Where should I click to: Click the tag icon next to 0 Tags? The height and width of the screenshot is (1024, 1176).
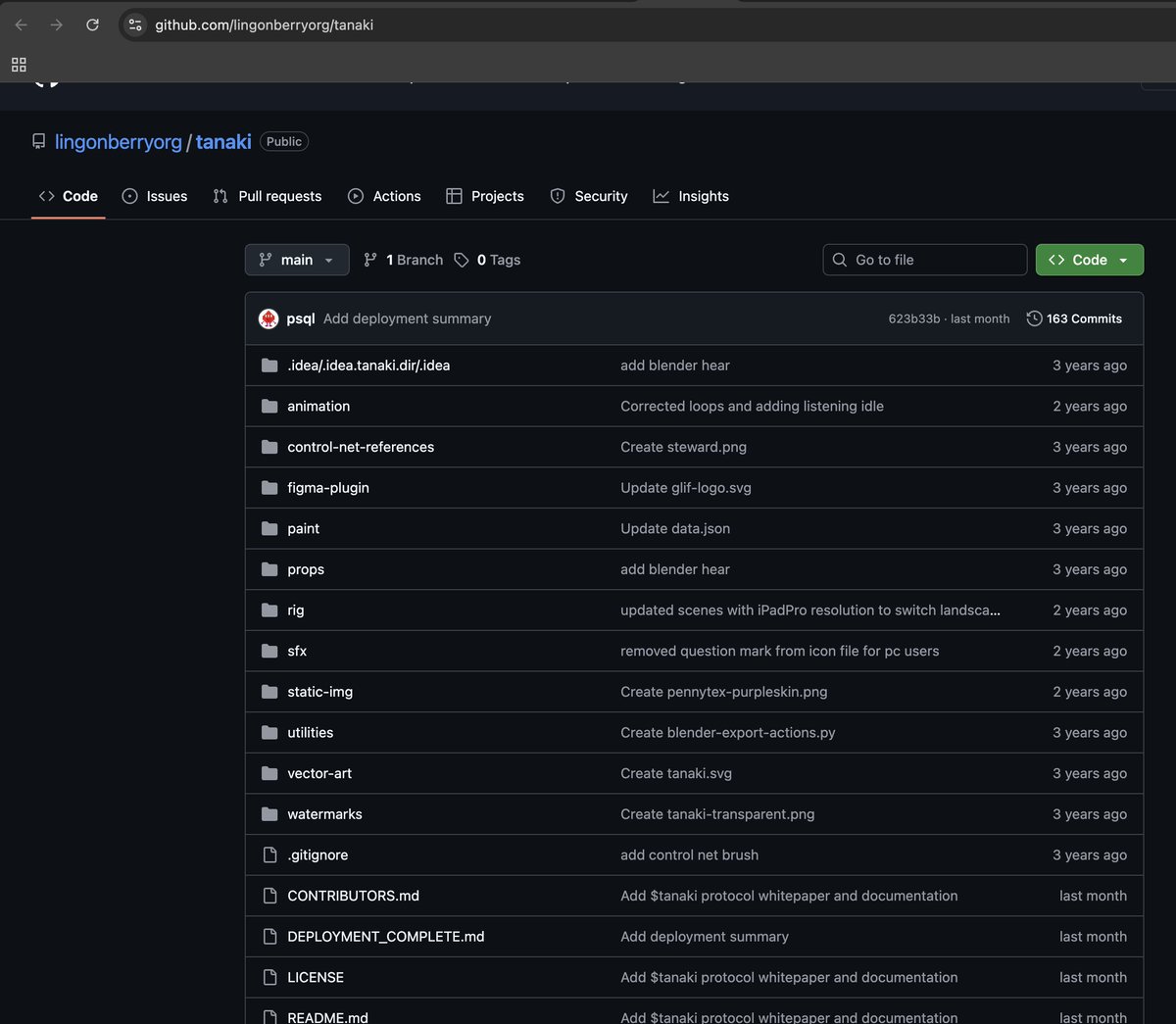coord(462,260)
